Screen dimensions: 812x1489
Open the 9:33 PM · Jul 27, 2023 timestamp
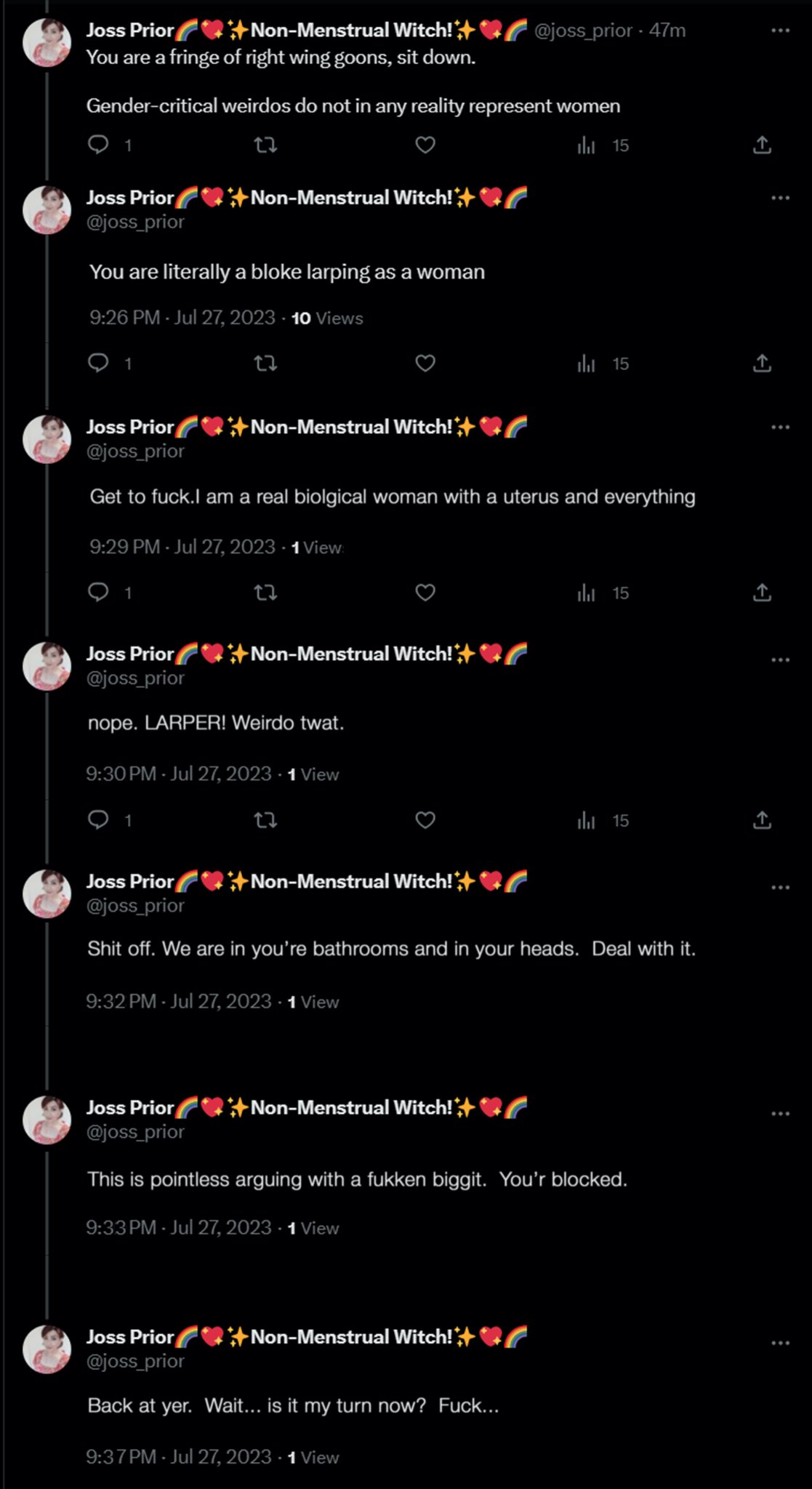click(179, 1228)
